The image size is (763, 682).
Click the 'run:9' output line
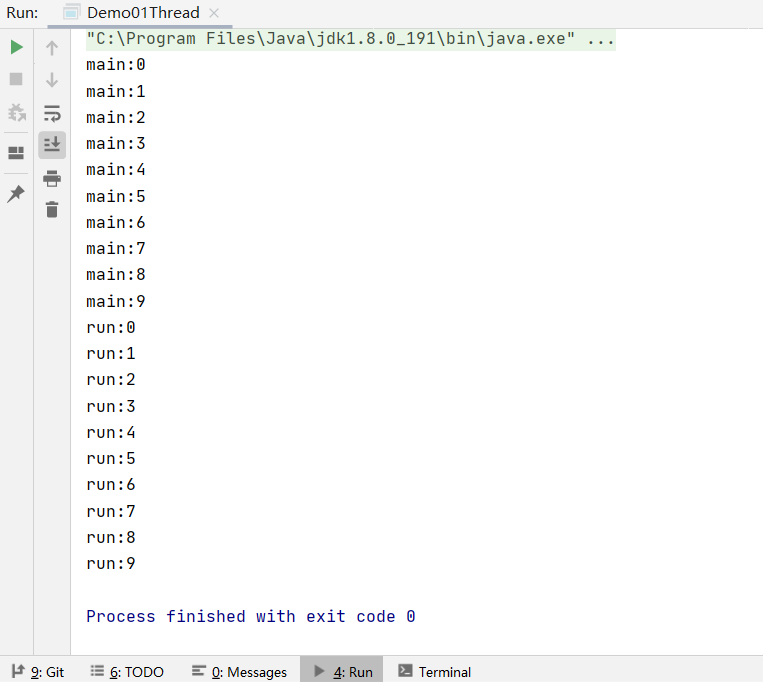click(111, 564)
